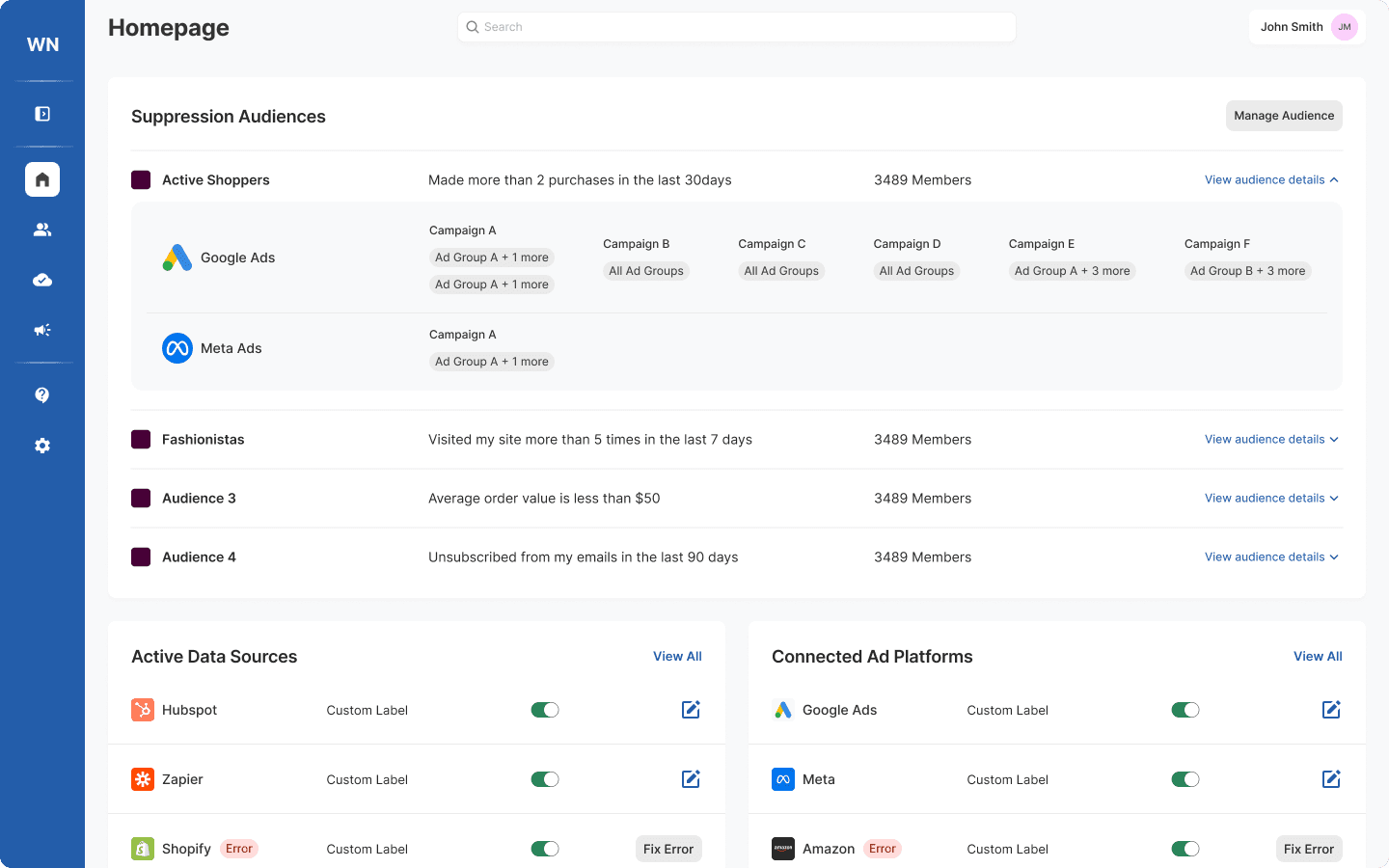Click the Meta Ads logo in audience details
The image size is (1389, 868).
click(177, 348)
